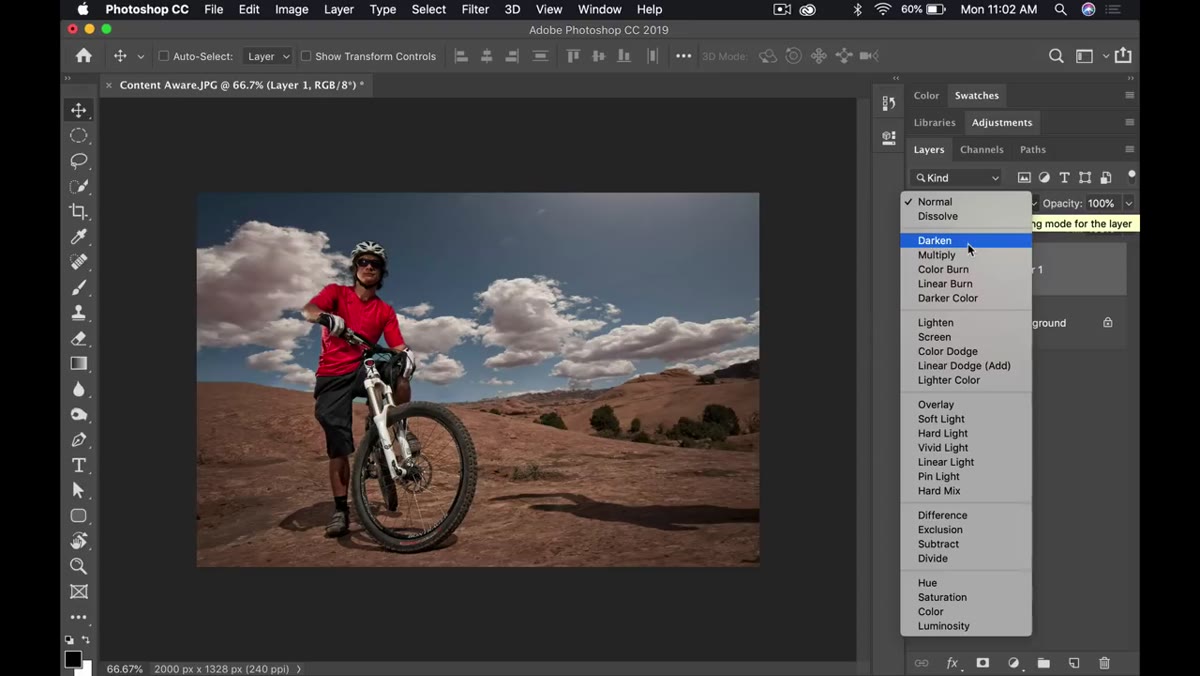The image size is (1200, 676).
Task: Open the Layers panel options menu
Action: point(1129,150)
